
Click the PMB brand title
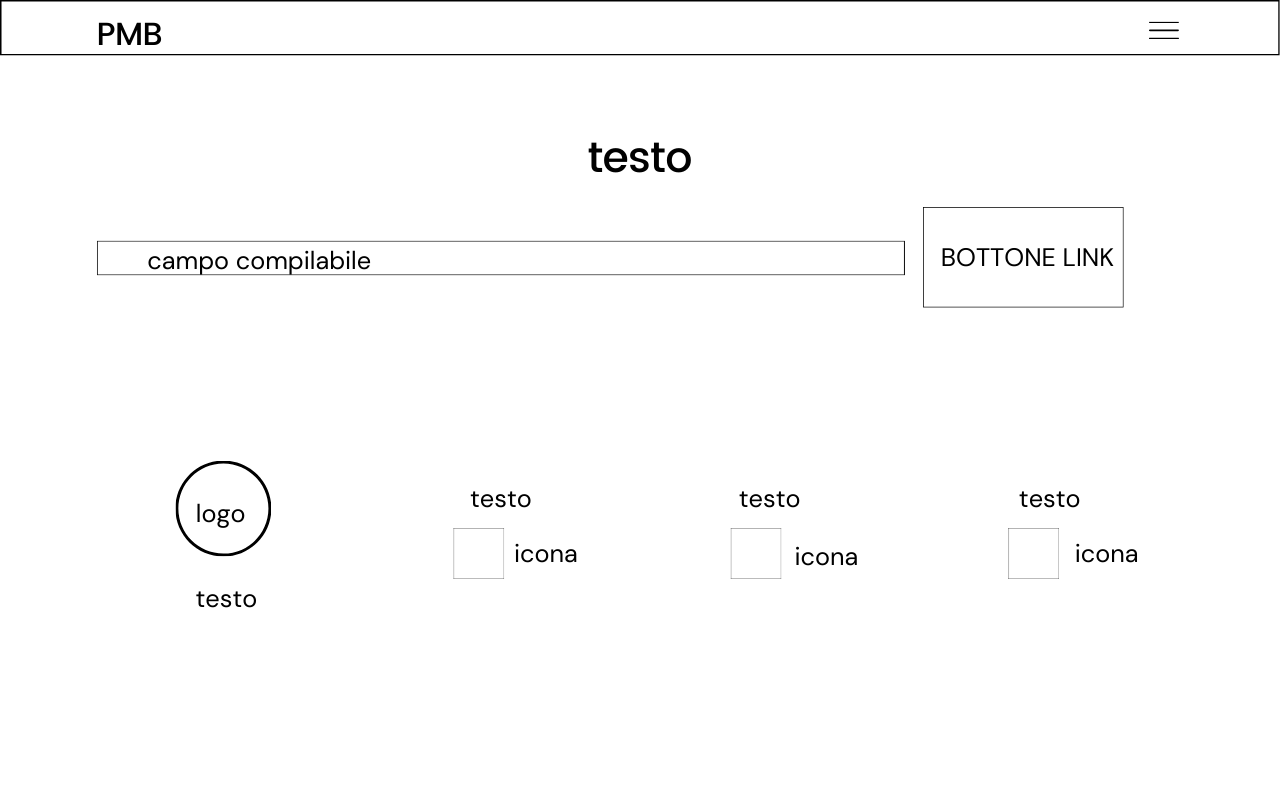coord(129,34)
